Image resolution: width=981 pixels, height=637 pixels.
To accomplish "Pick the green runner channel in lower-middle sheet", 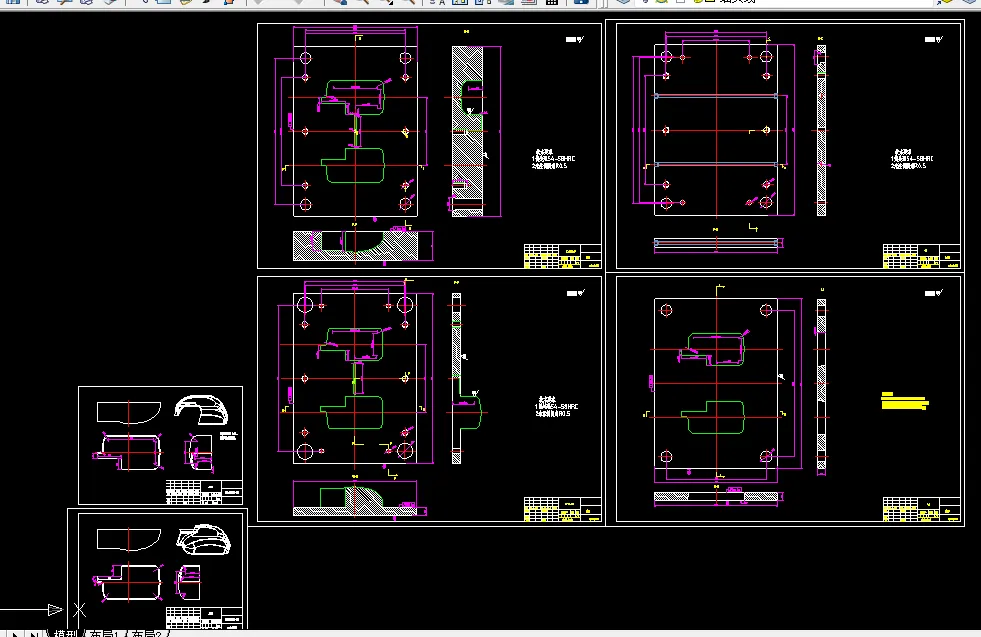I will point(355,379).
